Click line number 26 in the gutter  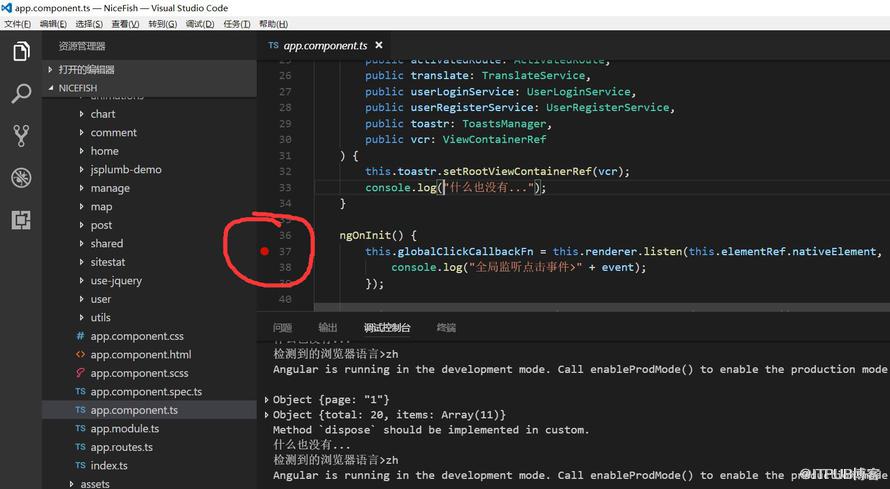pyautogui.click(x=286, y=75)
